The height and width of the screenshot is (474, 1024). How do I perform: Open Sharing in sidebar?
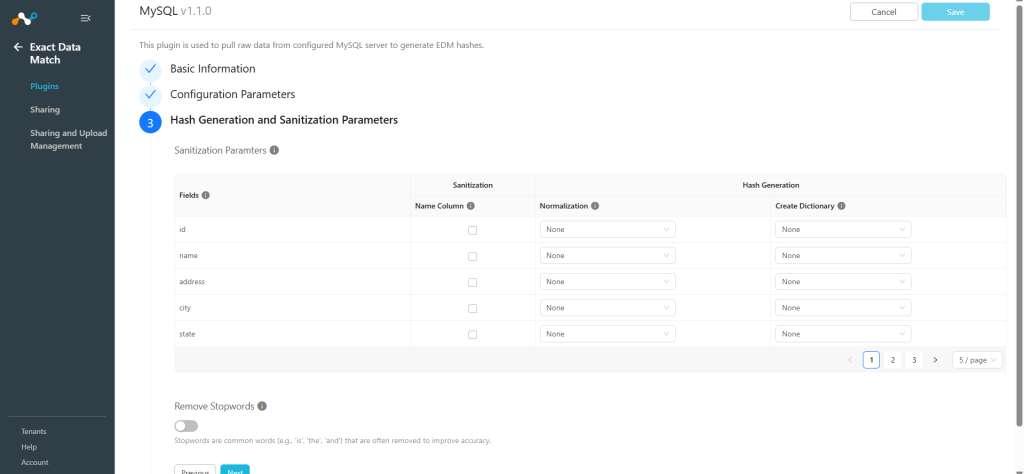(44, 110)
